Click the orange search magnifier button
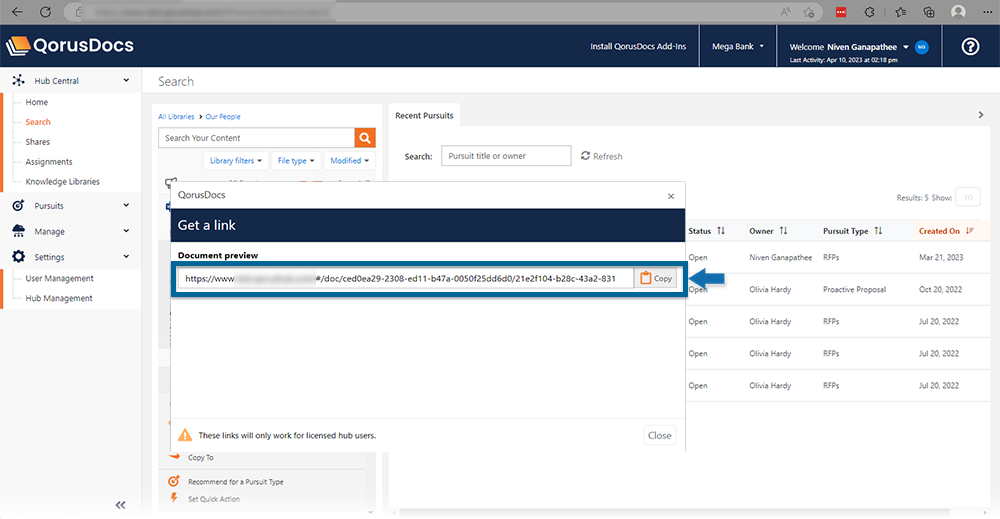 coord(365,138)
